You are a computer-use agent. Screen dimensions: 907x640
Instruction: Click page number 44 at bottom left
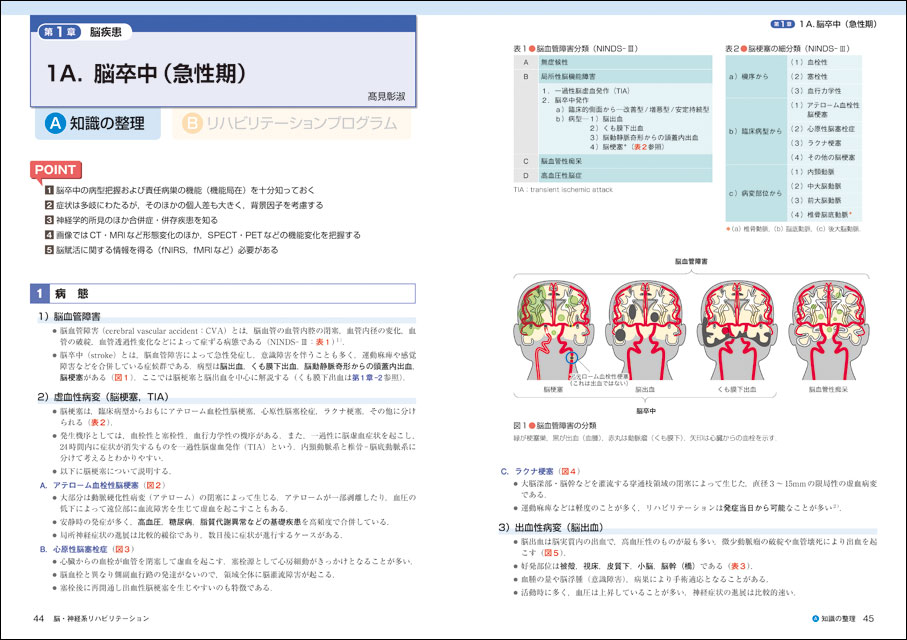click(39, 619)
